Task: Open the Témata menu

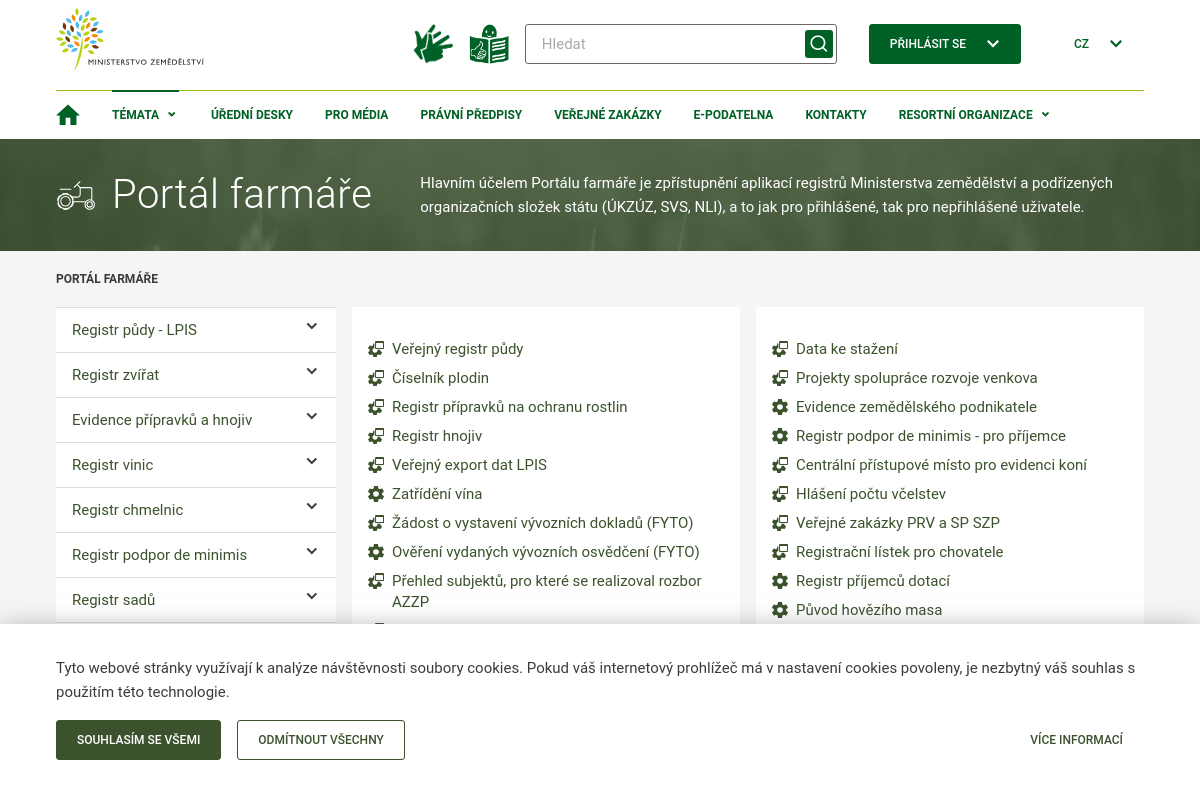Action: pyautogui.click(x=144, y=115)
